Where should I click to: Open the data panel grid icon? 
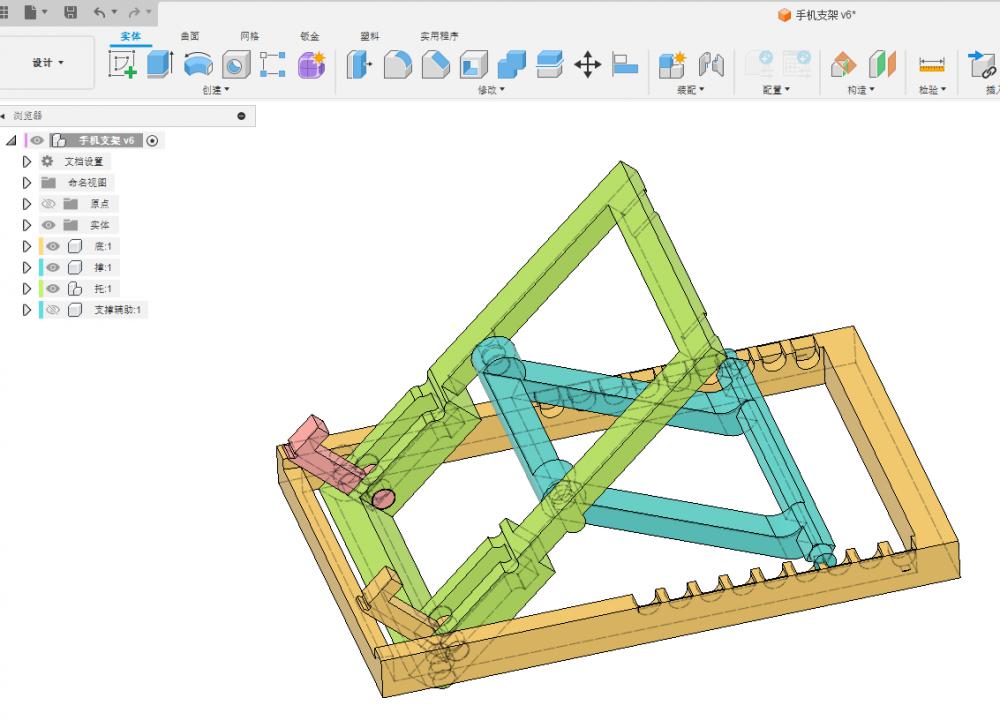click(x=4, y=12)
